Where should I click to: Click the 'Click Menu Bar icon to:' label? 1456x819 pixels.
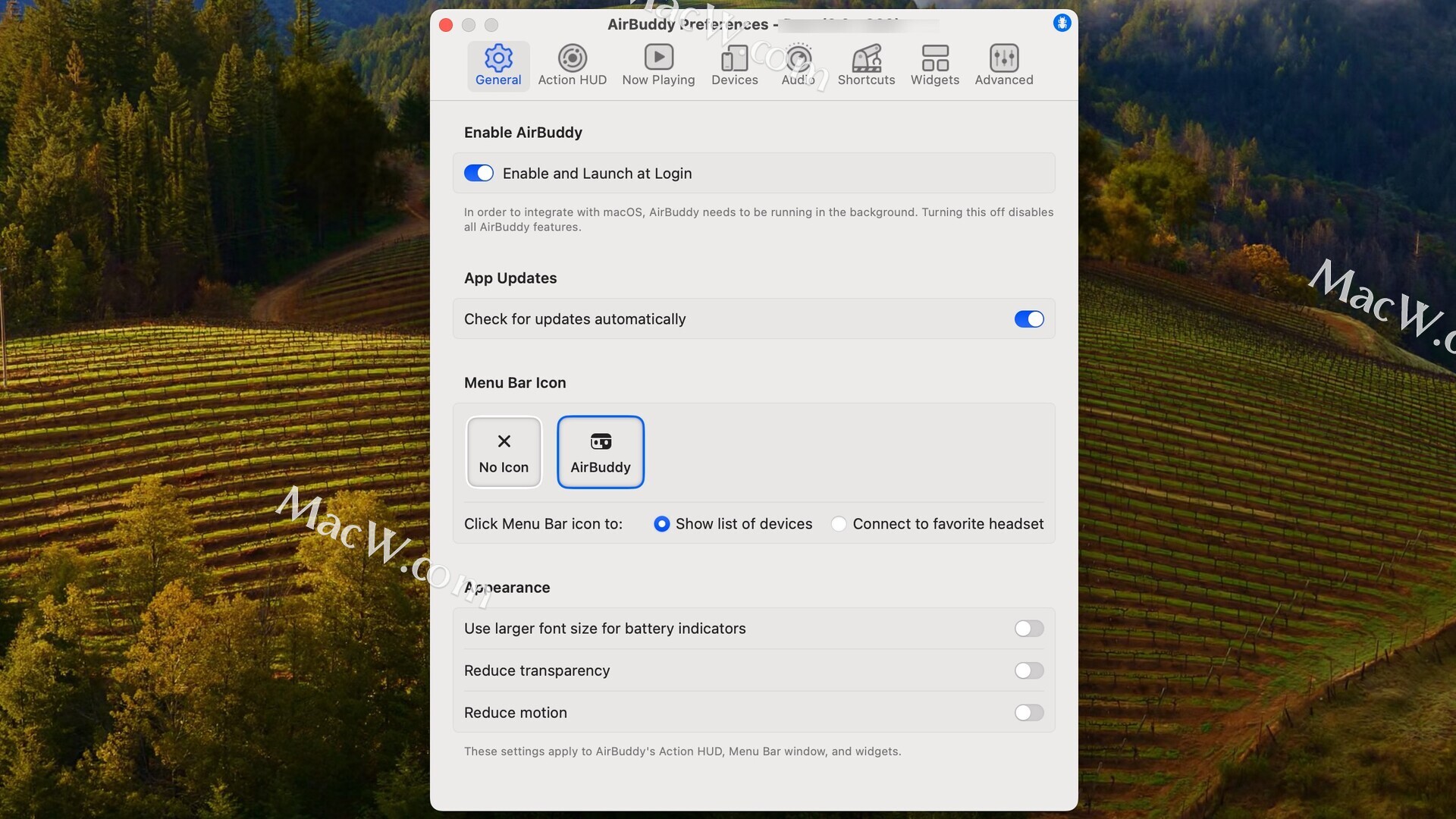(x=543, y=524)
